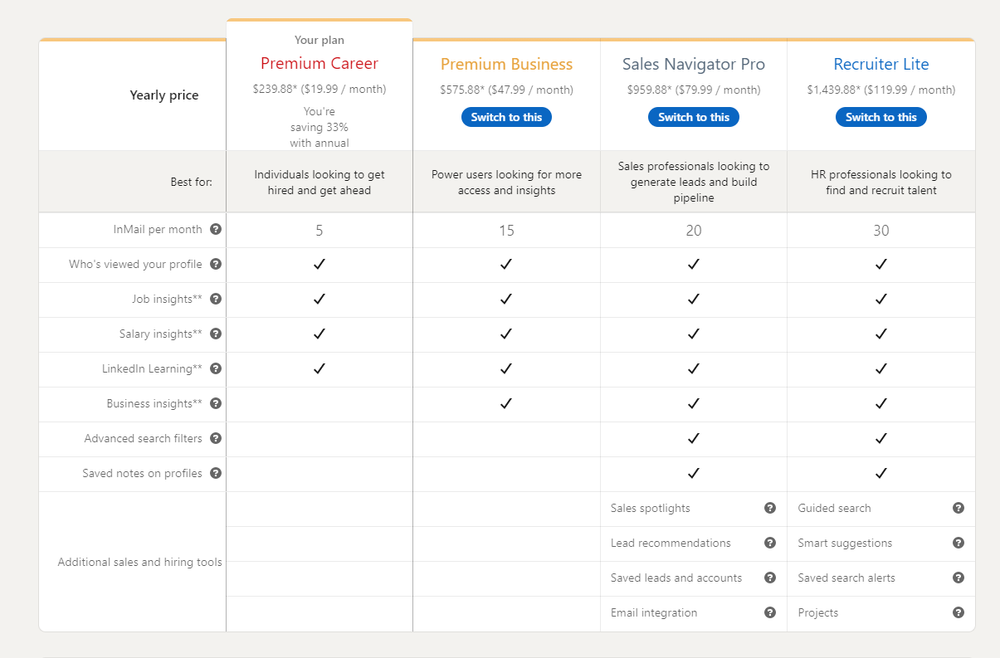Viewport: 1000px width, 658px height.
Task: Open the help icon beside Smart suggestions
Action: 959,543
